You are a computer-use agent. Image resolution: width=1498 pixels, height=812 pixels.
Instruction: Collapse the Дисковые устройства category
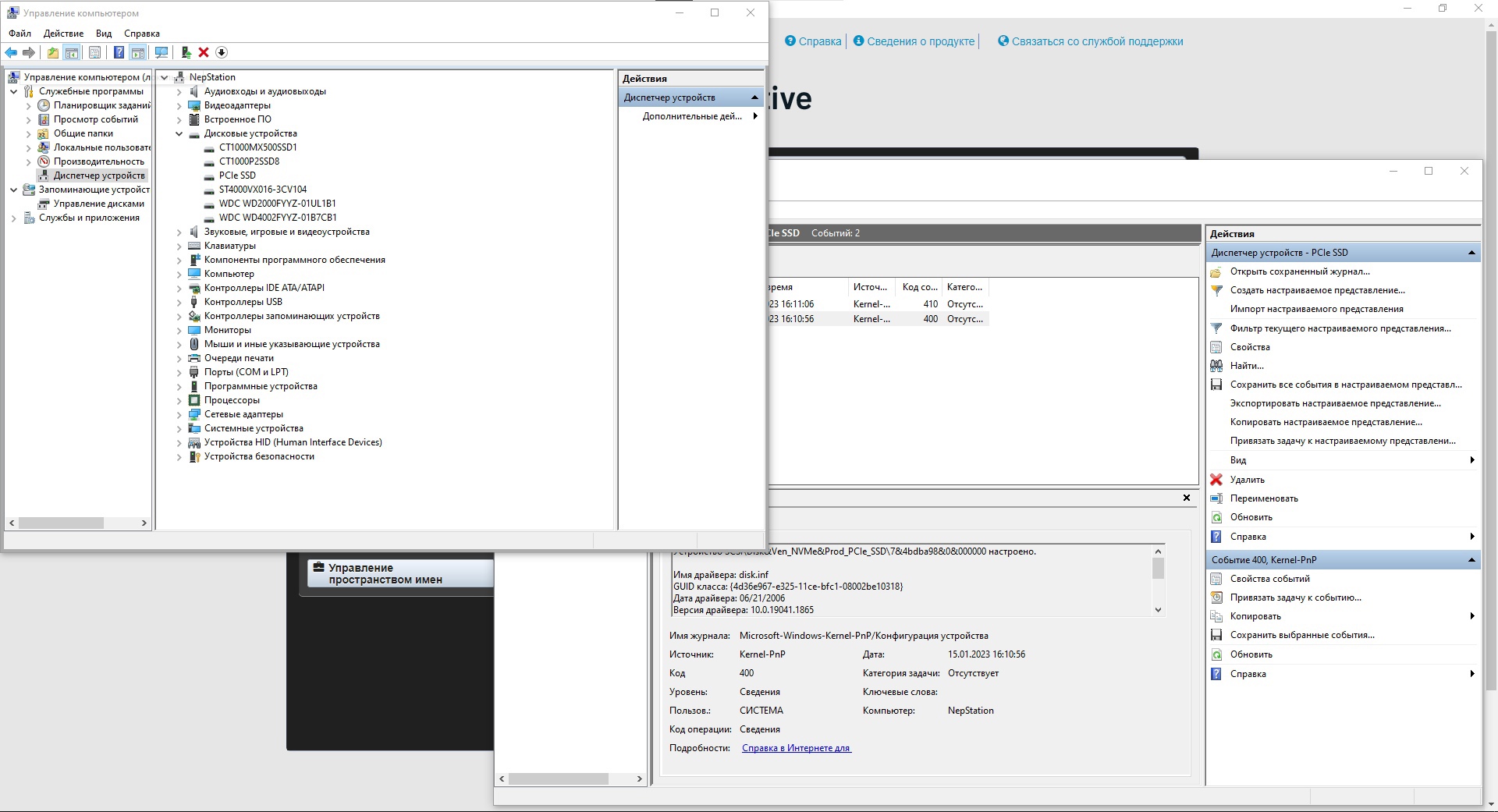pyautogui.click(x=179, y=134)
